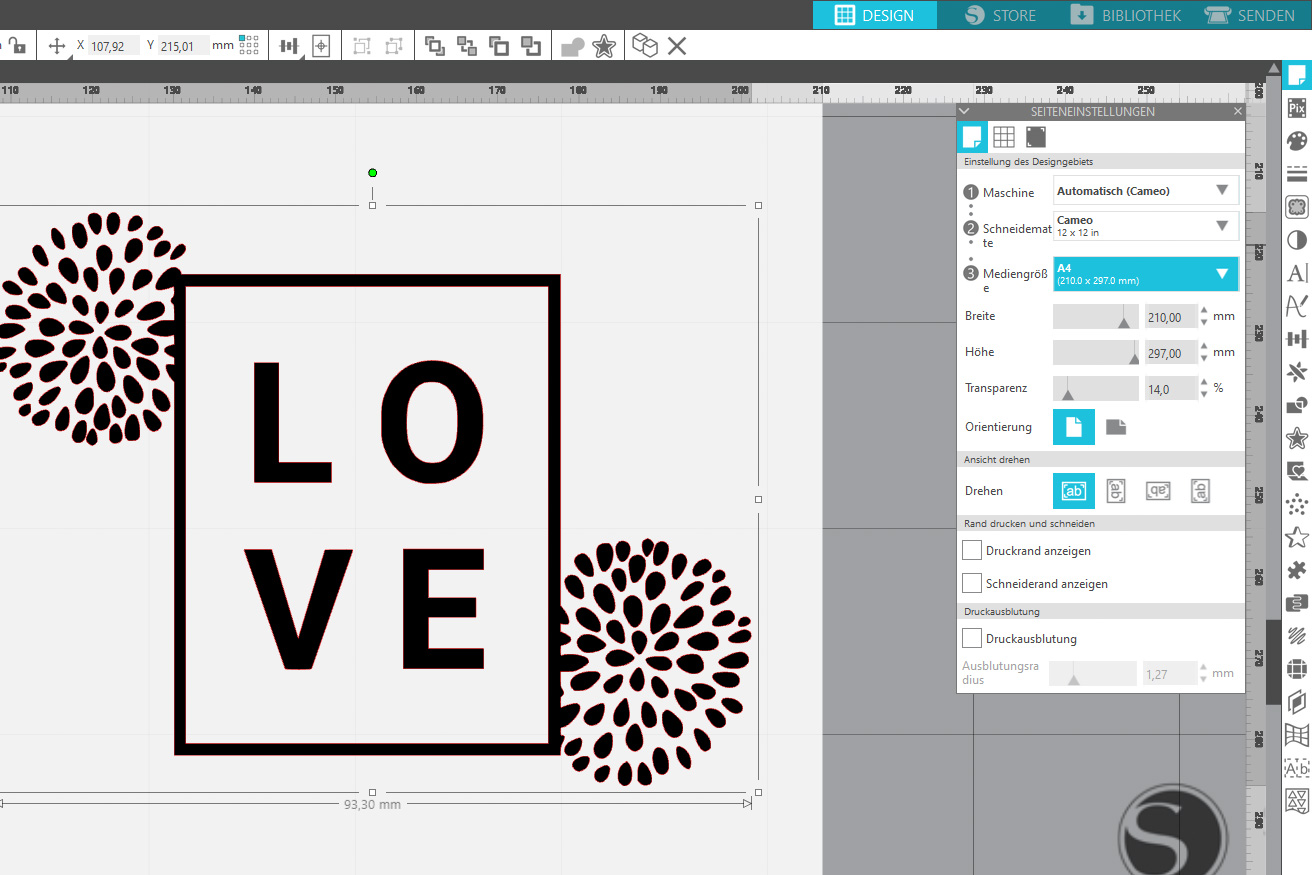Select landscape page orientation
Viewport: 1312px width, 875px height.
click(x=1116, y=427)
